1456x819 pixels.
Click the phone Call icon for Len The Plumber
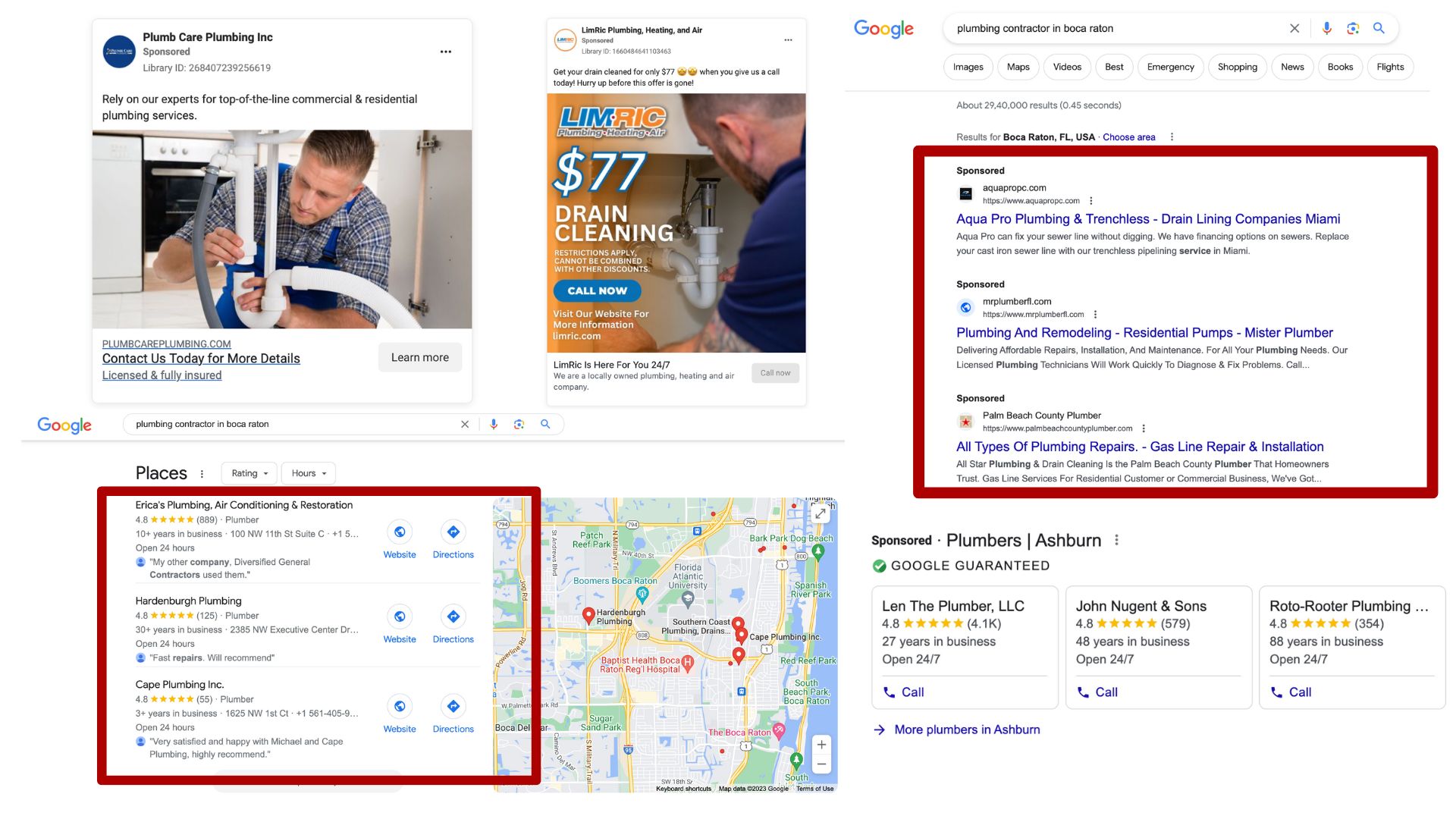click(890, 692)
